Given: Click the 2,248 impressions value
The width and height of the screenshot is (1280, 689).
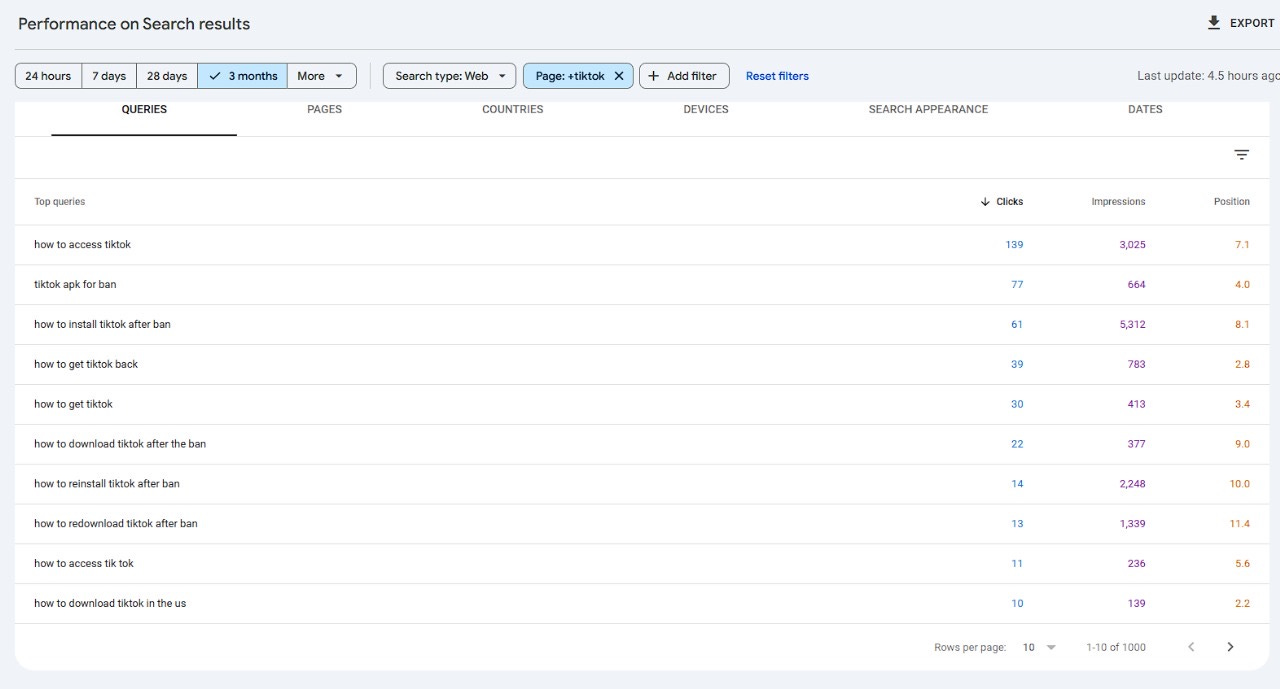Looking at the screenshot, I should (x=1132, y=484).
